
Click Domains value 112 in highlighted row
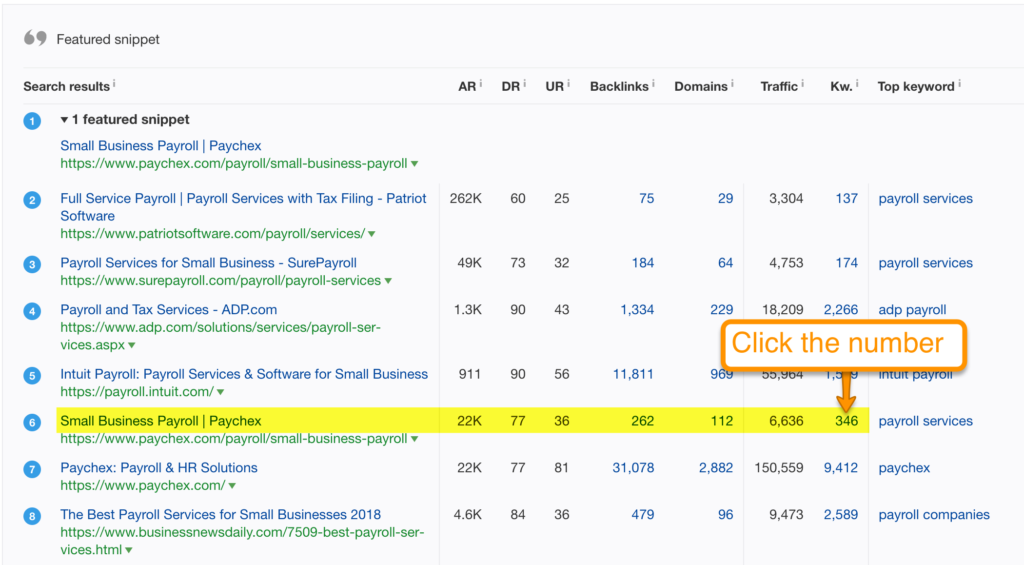[x=722, y=421]
